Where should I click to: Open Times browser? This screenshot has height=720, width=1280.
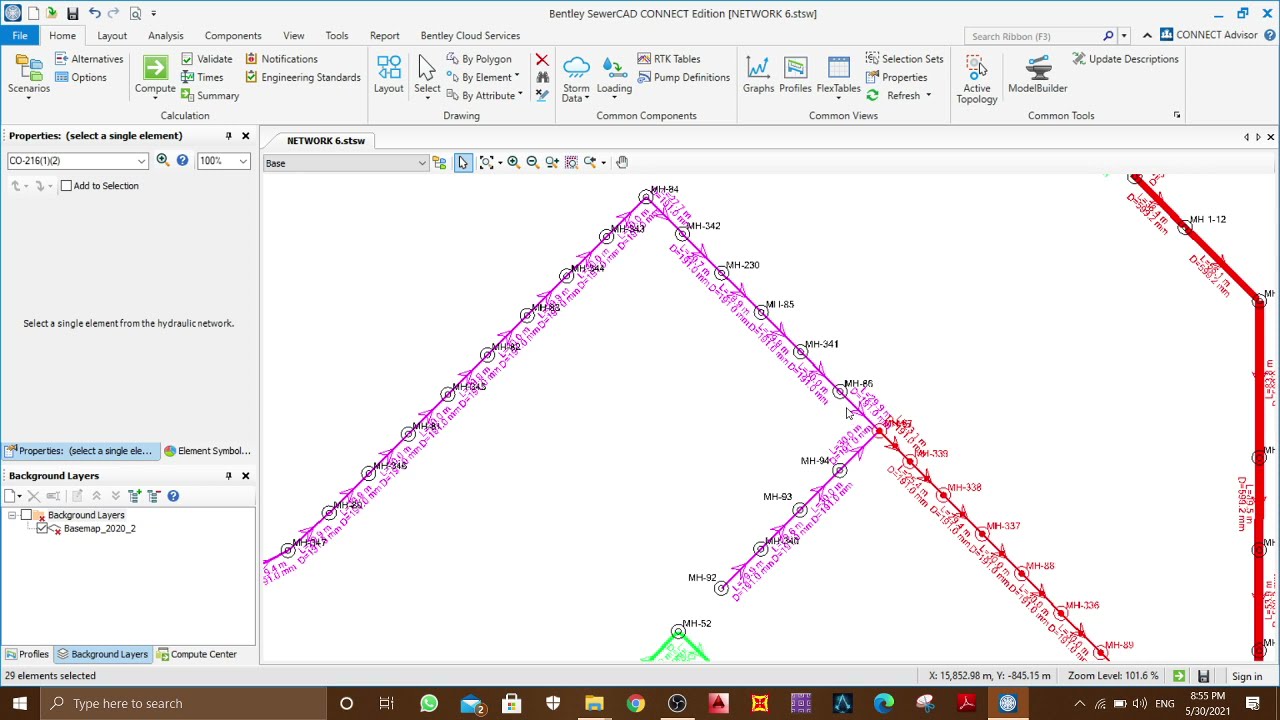(202, 77)
